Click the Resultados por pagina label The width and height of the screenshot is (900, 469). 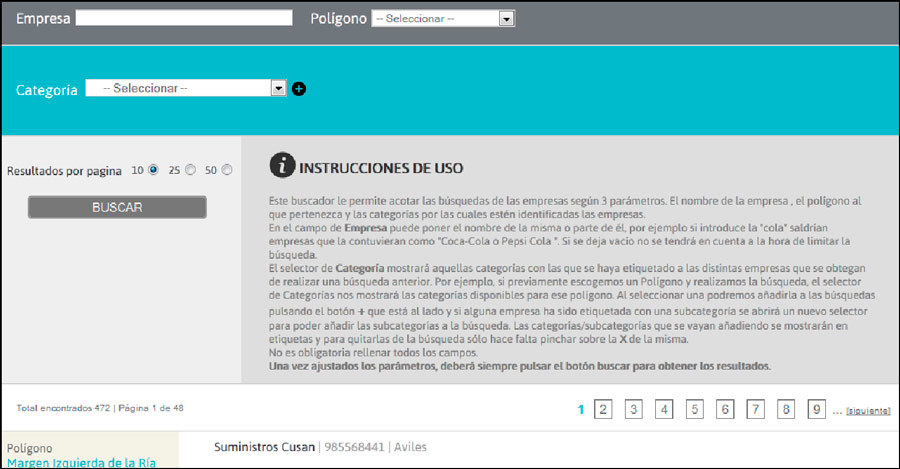click(x=64, y=171)
